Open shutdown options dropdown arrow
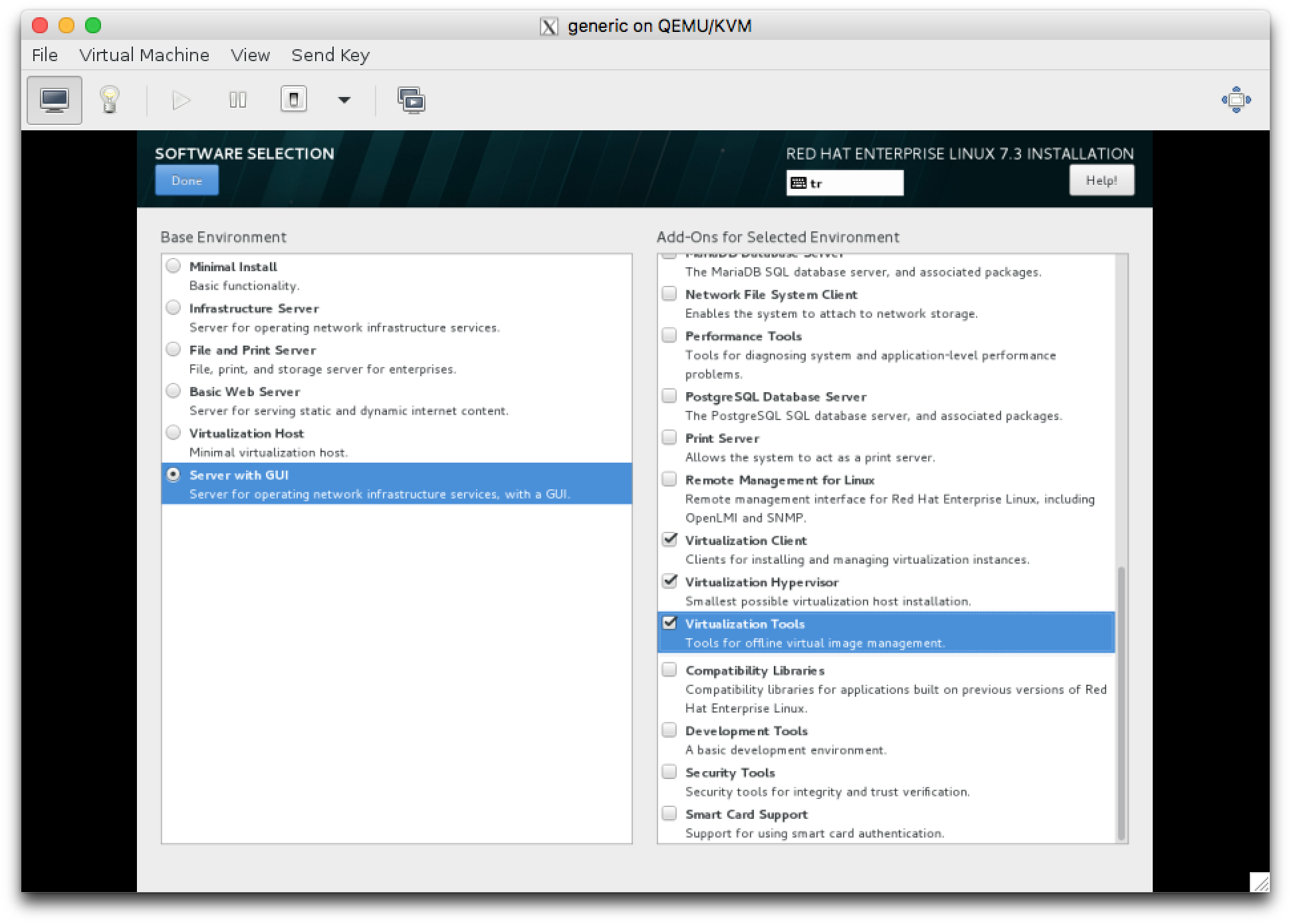Viewport: 1291px width, 924px height. (344, 100)
